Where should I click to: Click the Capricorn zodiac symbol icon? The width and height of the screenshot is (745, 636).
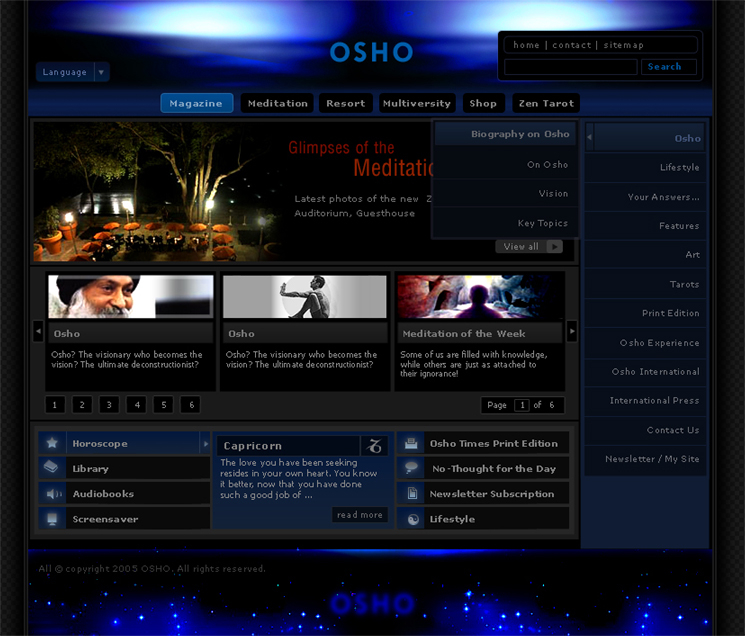pyautogui.click(x=374, y=446)
